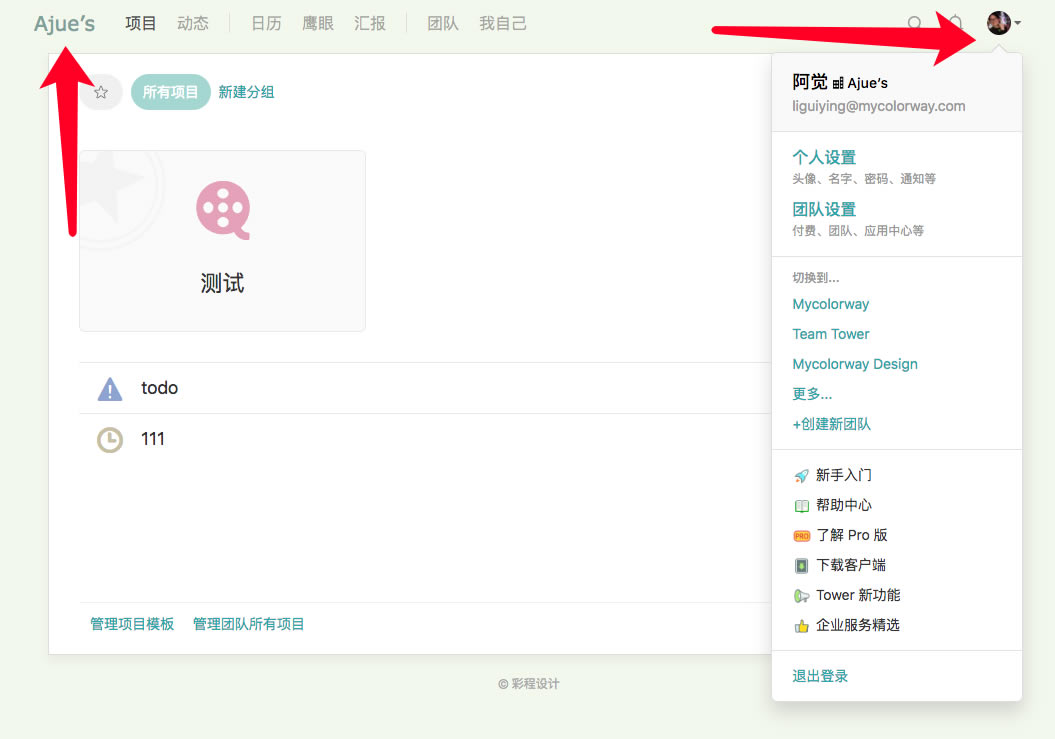Open Tower 新功能 announcements
Viewport: 1055px width, 739px height.
click(x=857, y=595)
